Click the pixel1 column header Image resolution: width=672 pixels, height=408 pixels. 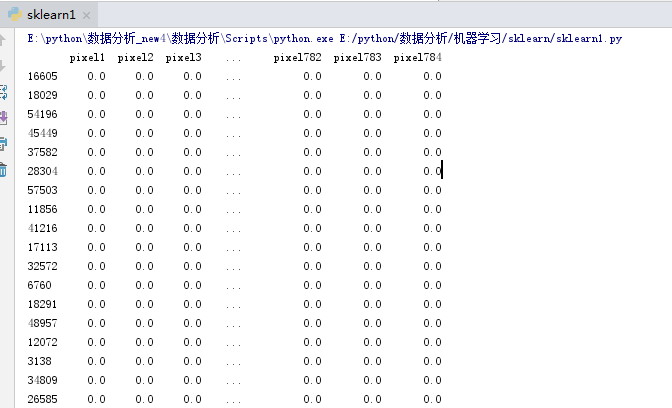87,58
